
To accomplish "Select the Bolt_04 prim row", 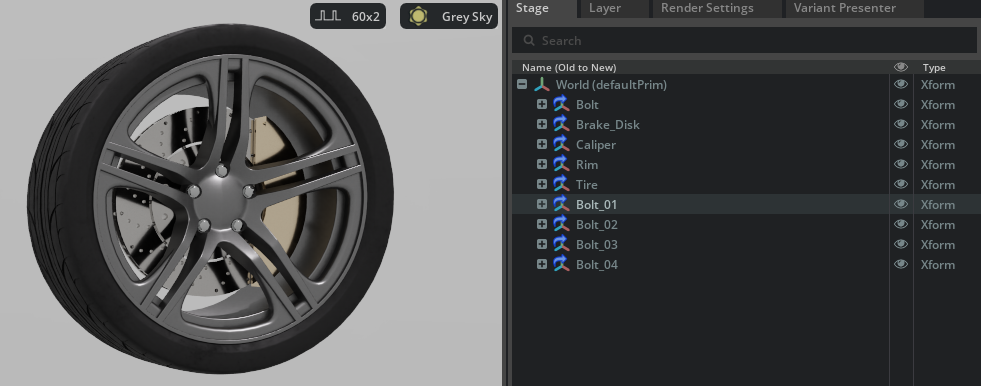I will pos(746,265).
